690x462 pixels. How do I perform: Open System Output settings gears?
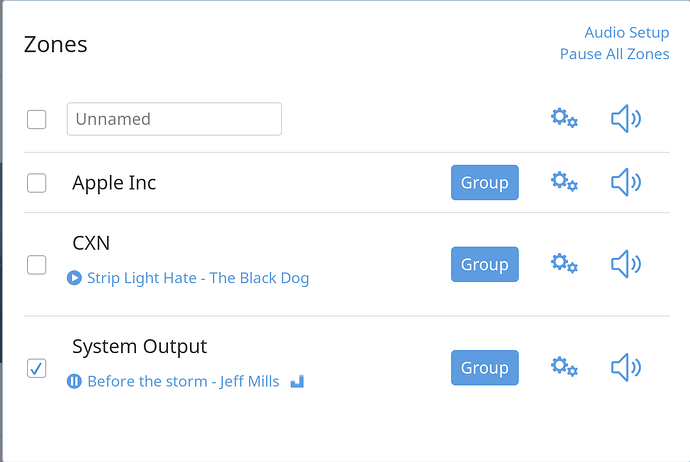click(564, 367)
